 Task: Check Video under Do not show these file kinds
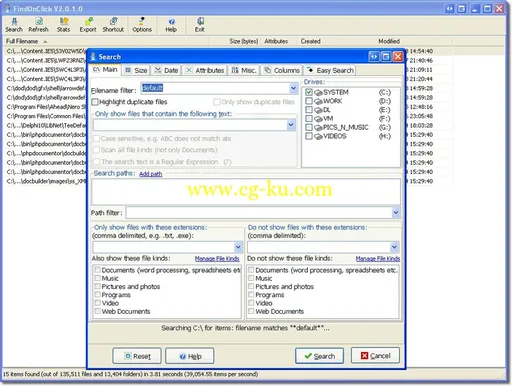[x=251, y=303]
